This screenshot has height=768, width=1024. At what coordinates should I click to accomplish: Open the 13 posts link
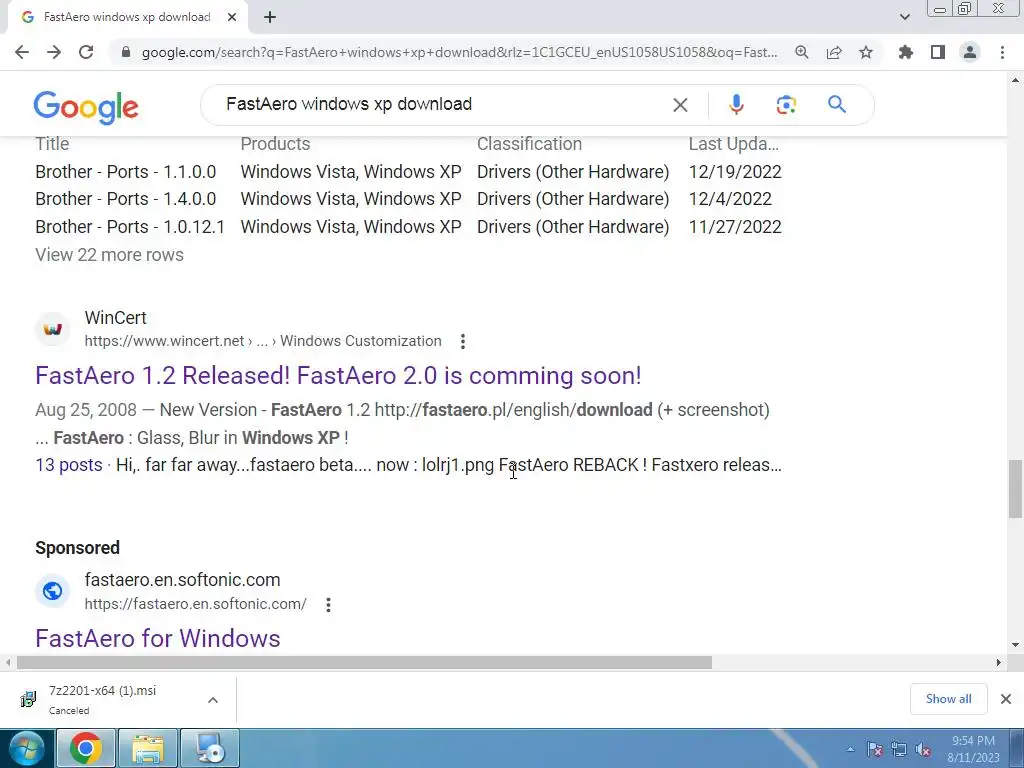(x=69, y=465)
